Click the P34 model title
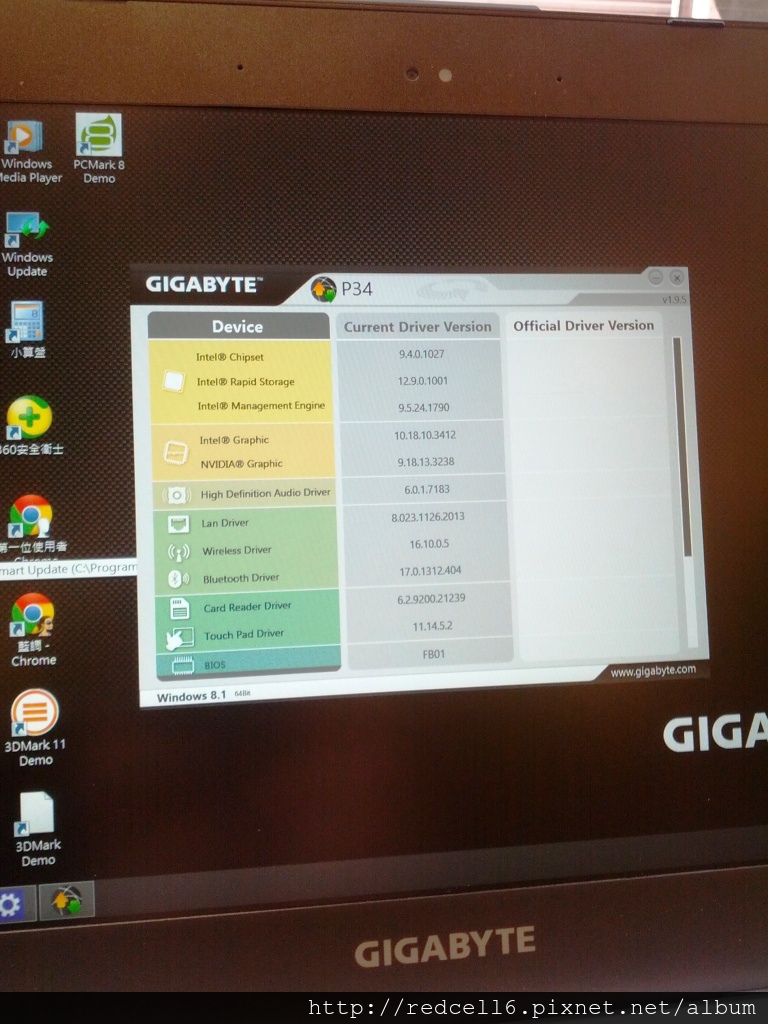The height and width of the screenshot is (1024, 768). pyautogui.click(x=357, y=289)
